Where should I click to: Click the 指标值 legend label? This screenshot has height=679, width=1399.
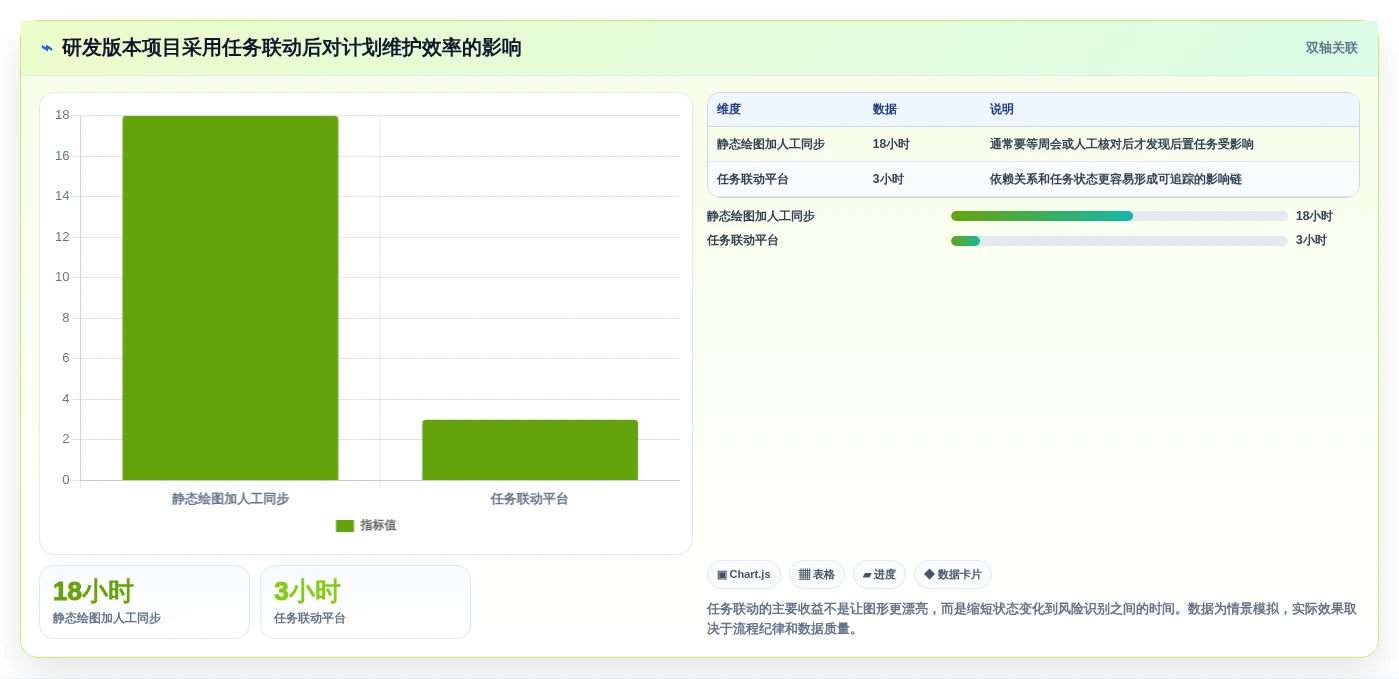click(378, 526)
